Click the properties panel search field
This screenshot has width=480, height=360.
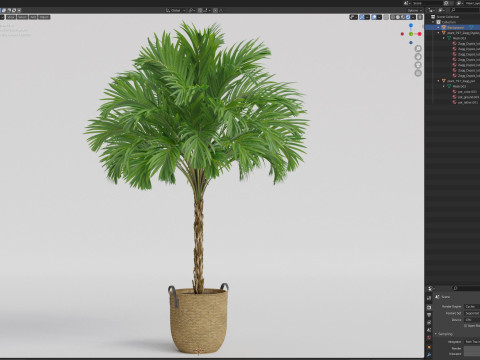point(466,288)
